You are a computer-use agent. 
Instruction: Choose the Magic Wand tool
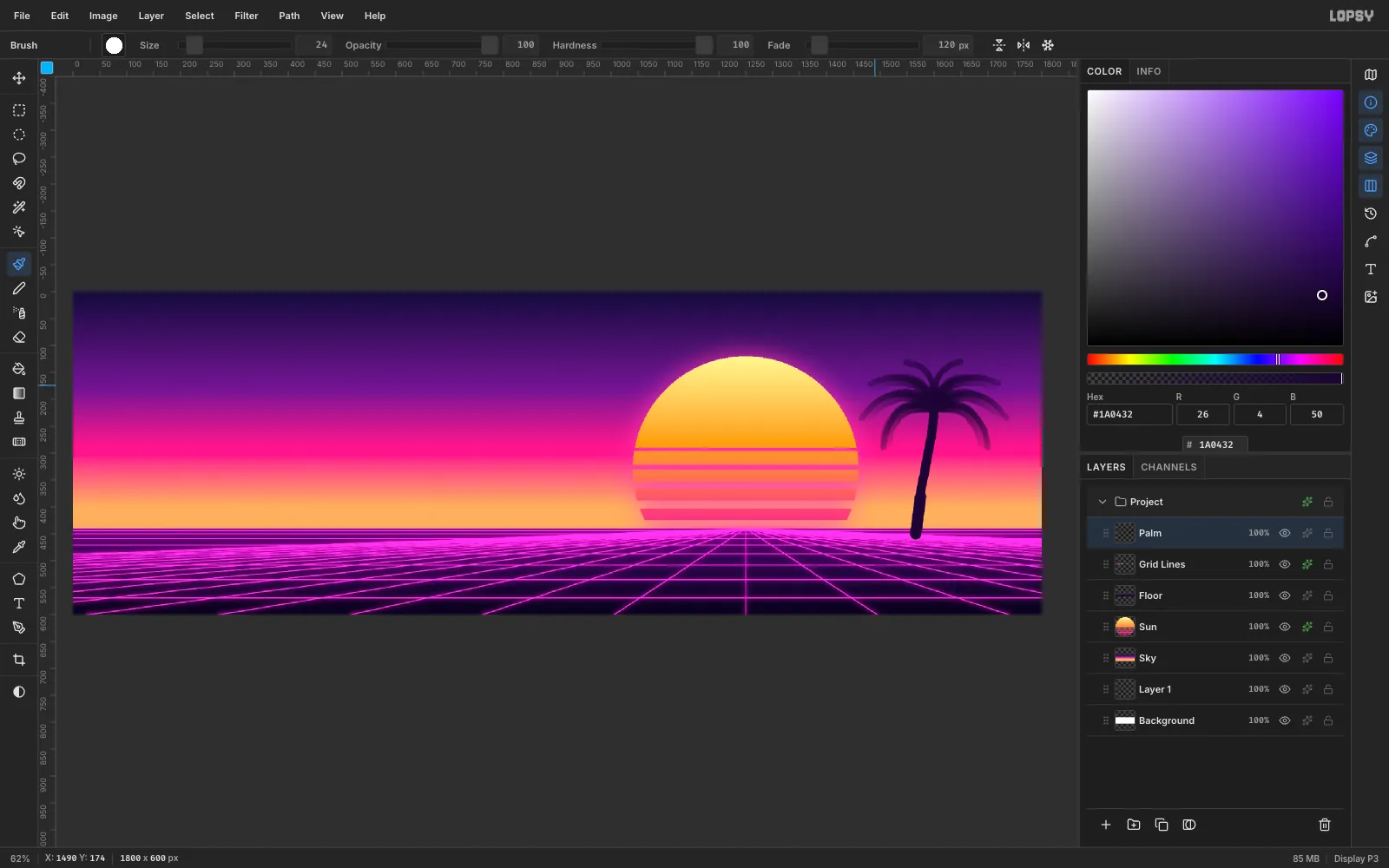(19, 207)
